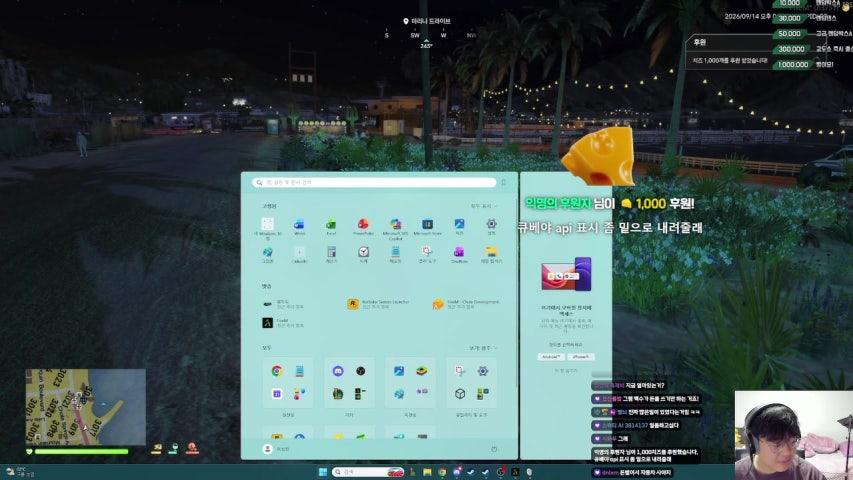Select the iPhone button in phone panel

(580, 357)
